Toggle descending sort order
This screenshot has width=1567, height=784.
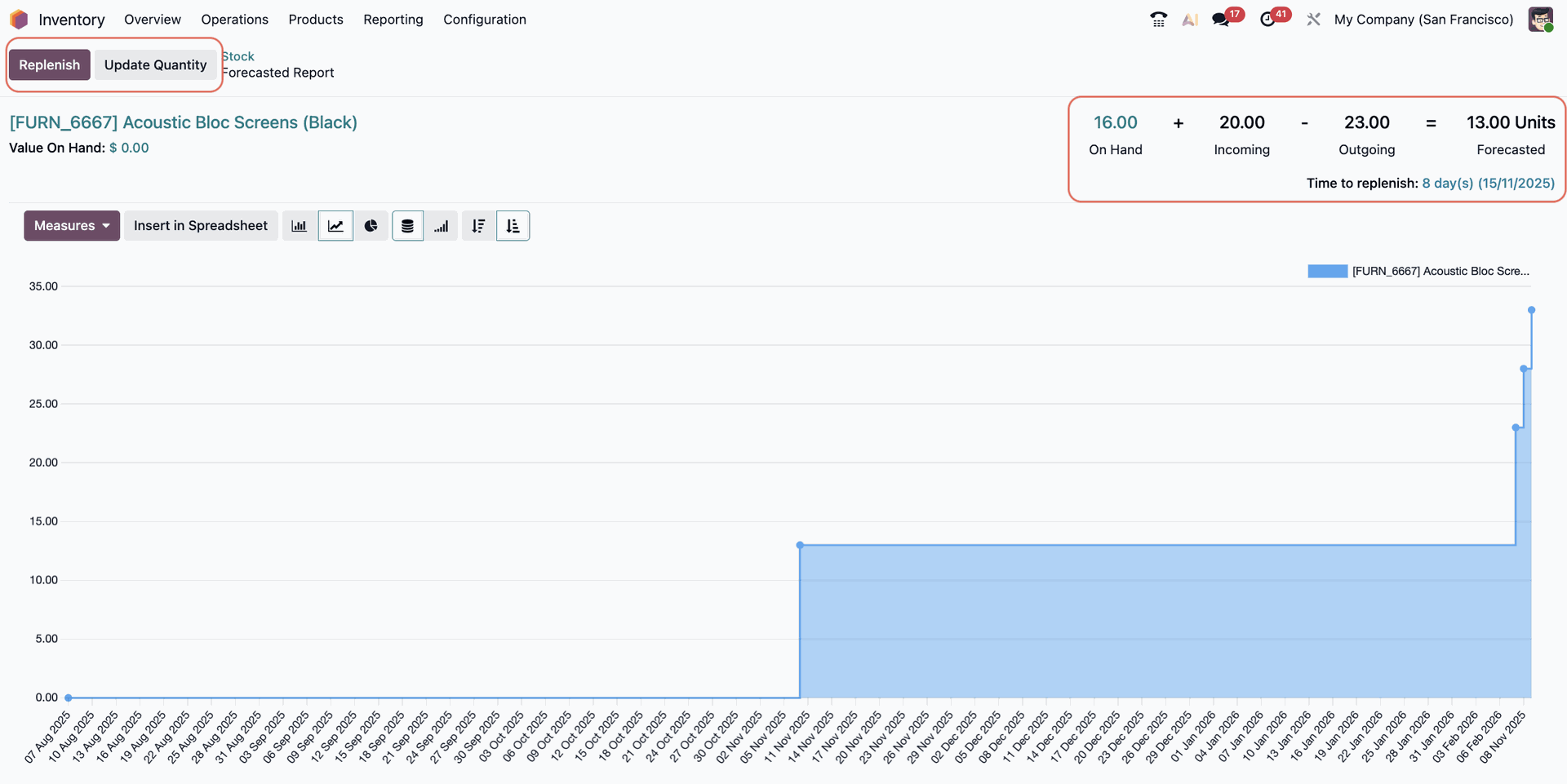[478, 226]
